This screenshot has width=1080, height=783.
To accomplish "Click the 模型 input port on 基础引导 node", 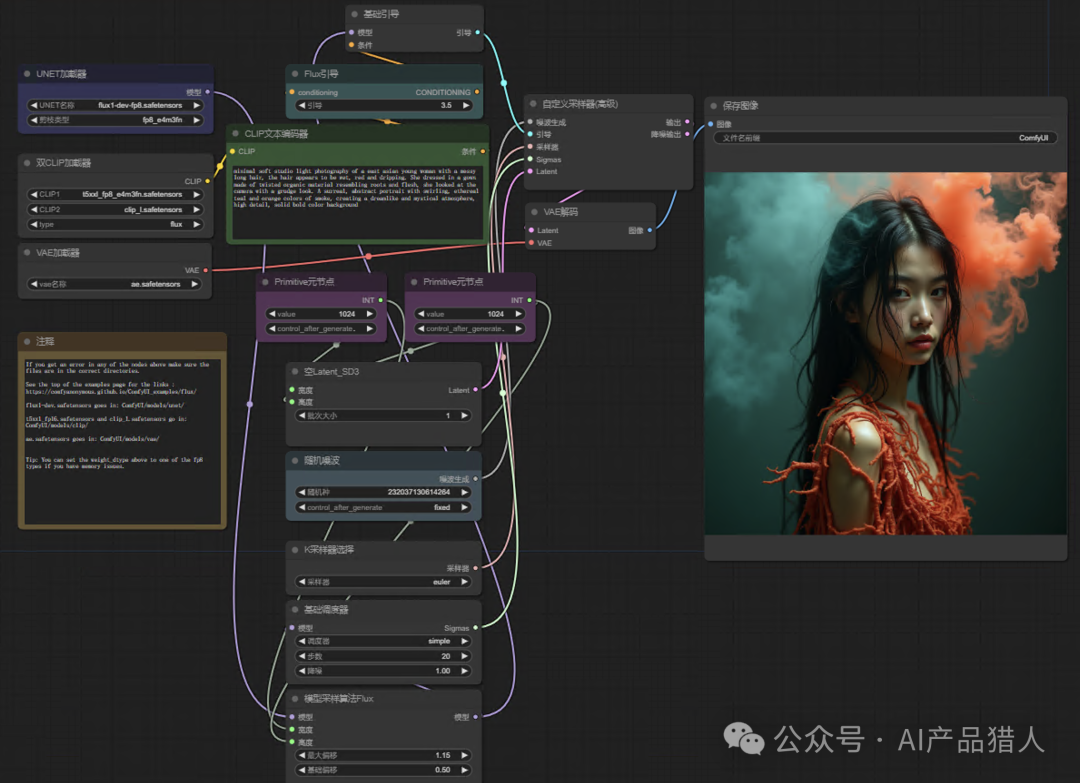I will [351, 32].
